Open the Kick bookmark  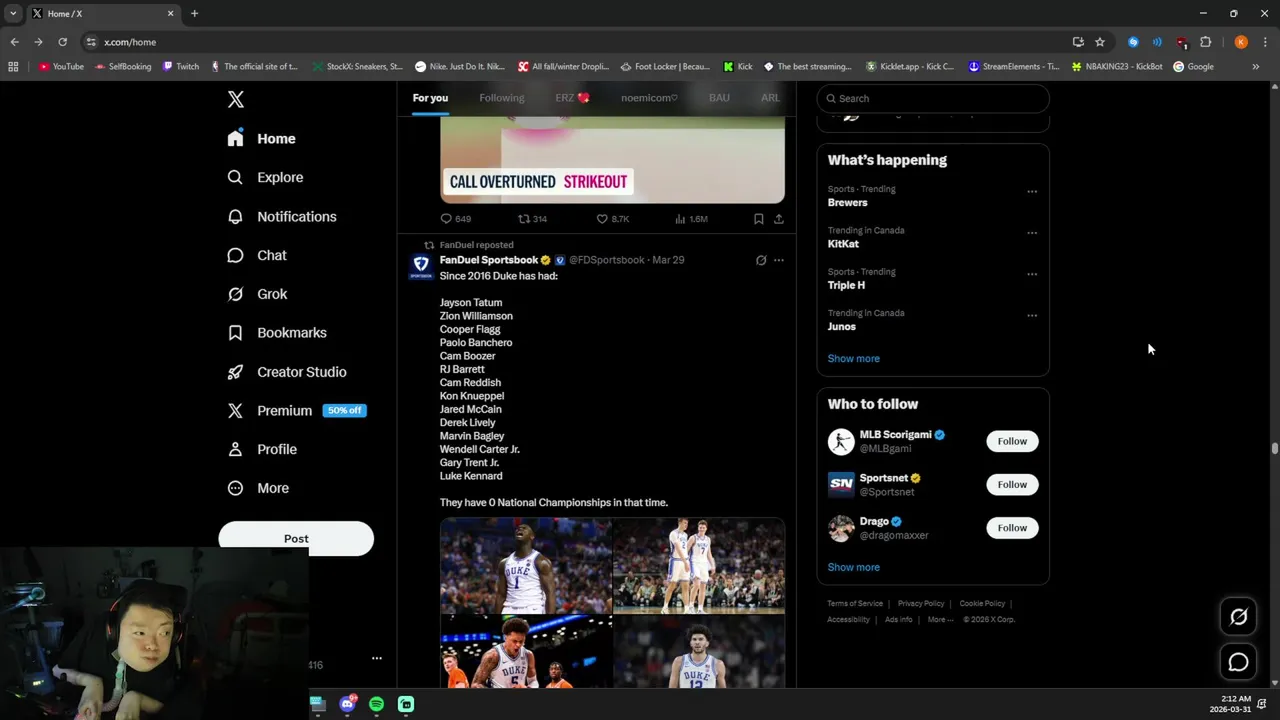click(x=738, y=67)
